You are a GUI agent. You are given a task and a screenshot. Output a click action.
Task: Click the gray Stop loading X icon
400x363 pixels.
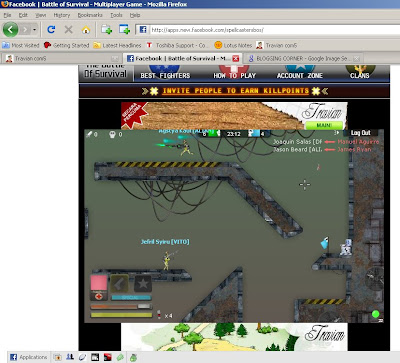(x=68, y=30)
